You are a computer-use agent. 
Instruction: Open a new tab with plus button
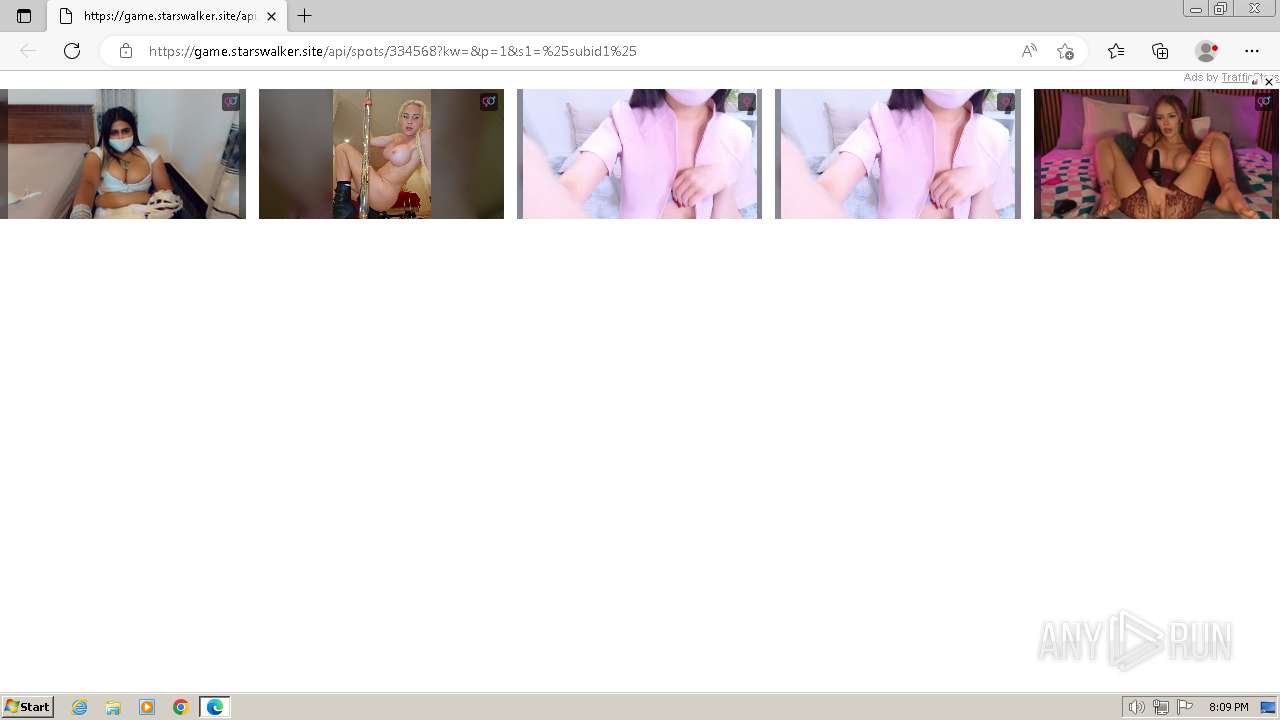305,16
